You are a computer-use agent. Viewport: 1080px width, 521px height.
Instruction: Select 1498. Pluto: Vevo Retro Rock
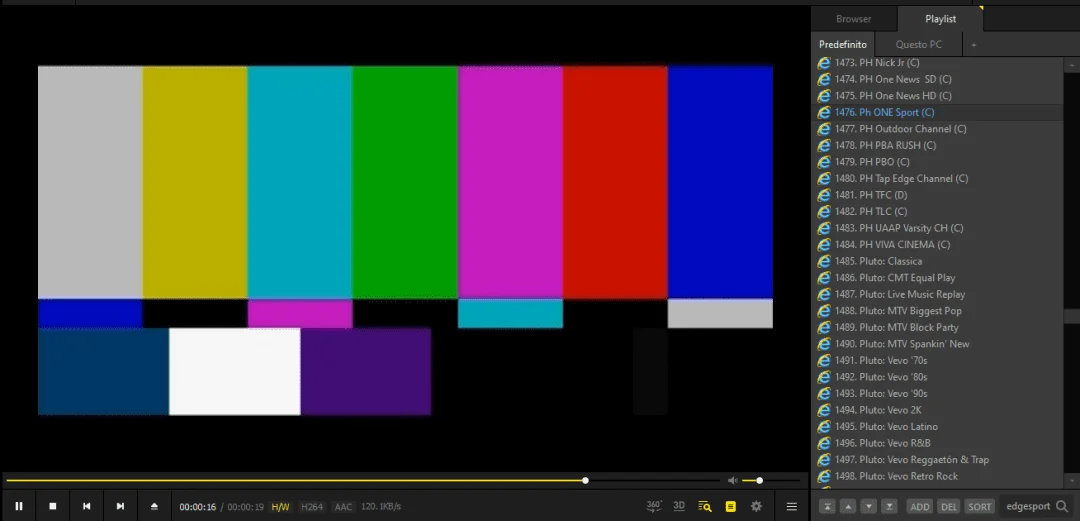pyautogui.click(x=937, y=476)
